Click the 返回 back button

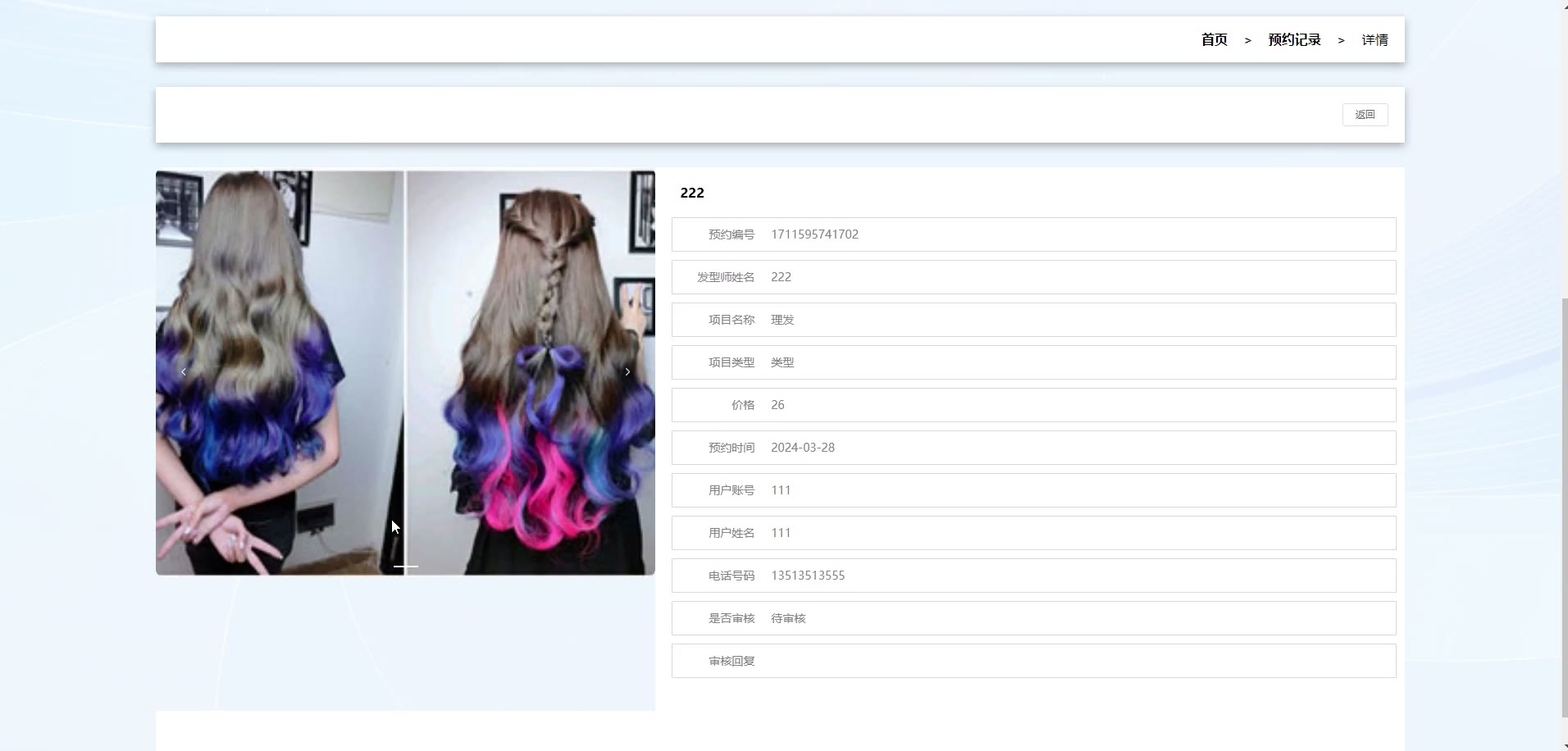[x=1365, y=115]
